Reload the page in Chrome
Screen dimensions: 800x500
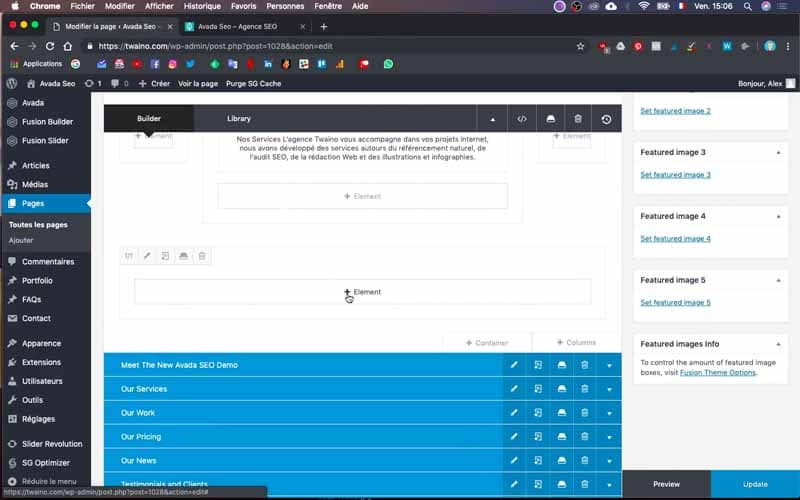[49, 46]
